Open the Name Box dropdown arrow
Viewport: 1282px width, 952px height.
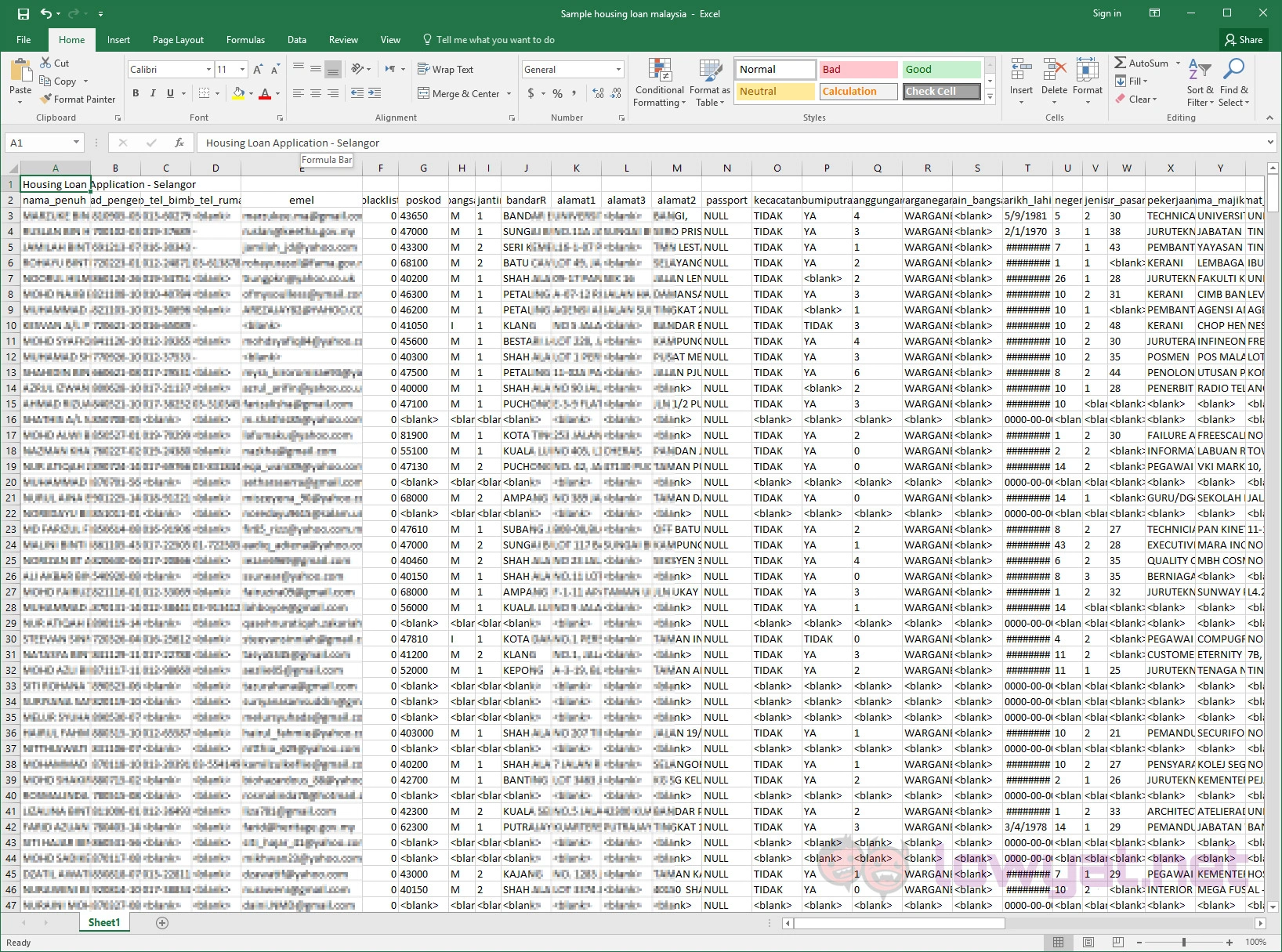click(76, 143)
